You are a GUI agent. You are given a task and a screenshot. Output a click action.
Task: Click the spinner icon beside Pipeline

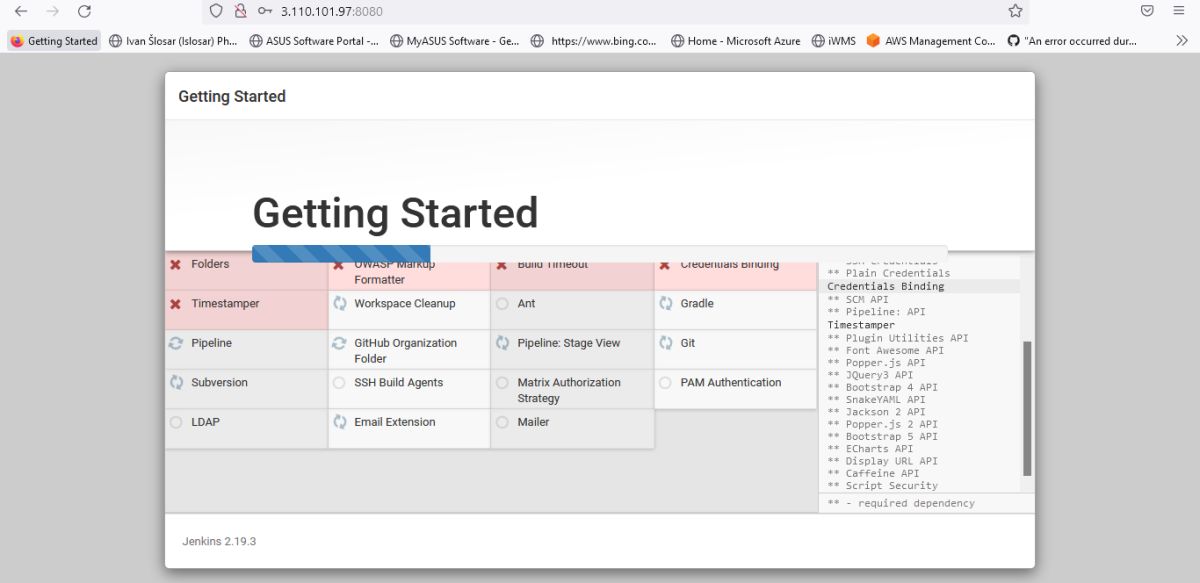[176, 343]
